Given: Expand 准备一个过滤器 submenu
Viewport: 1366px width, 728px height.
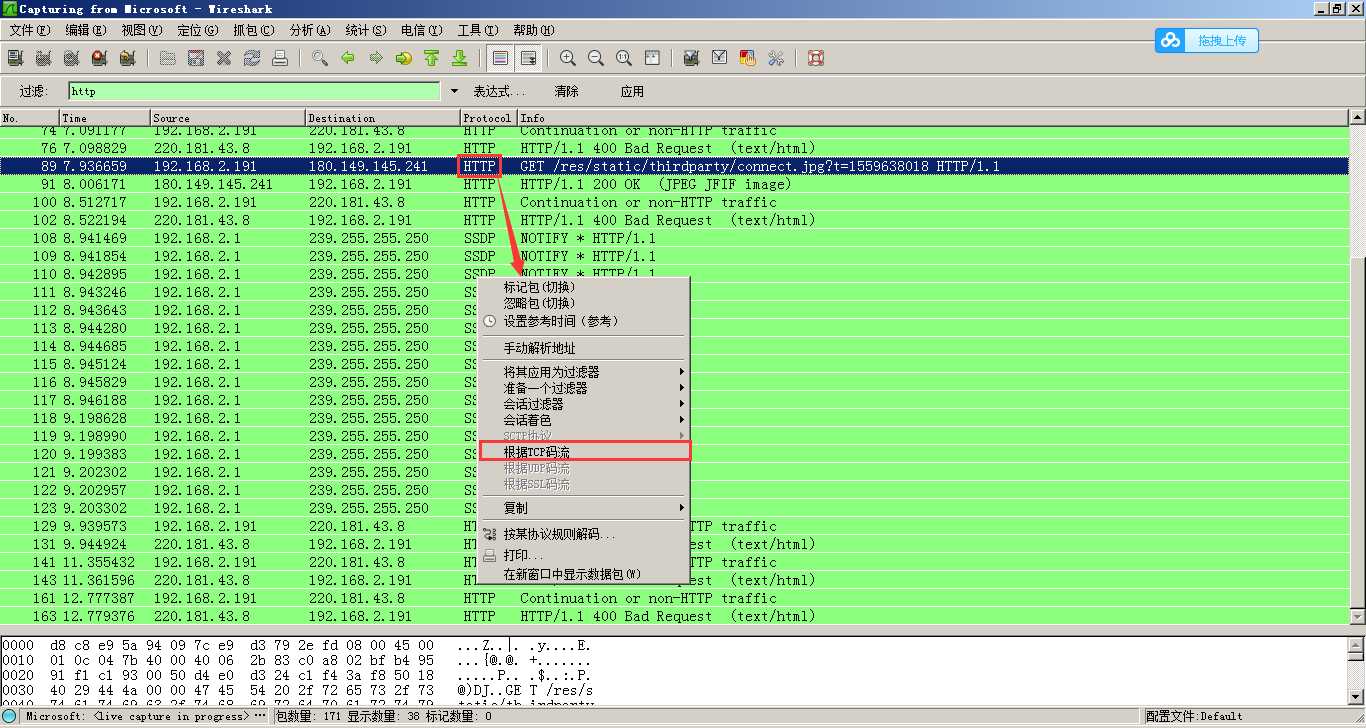Looking at the screenshot, I should 584,388.
